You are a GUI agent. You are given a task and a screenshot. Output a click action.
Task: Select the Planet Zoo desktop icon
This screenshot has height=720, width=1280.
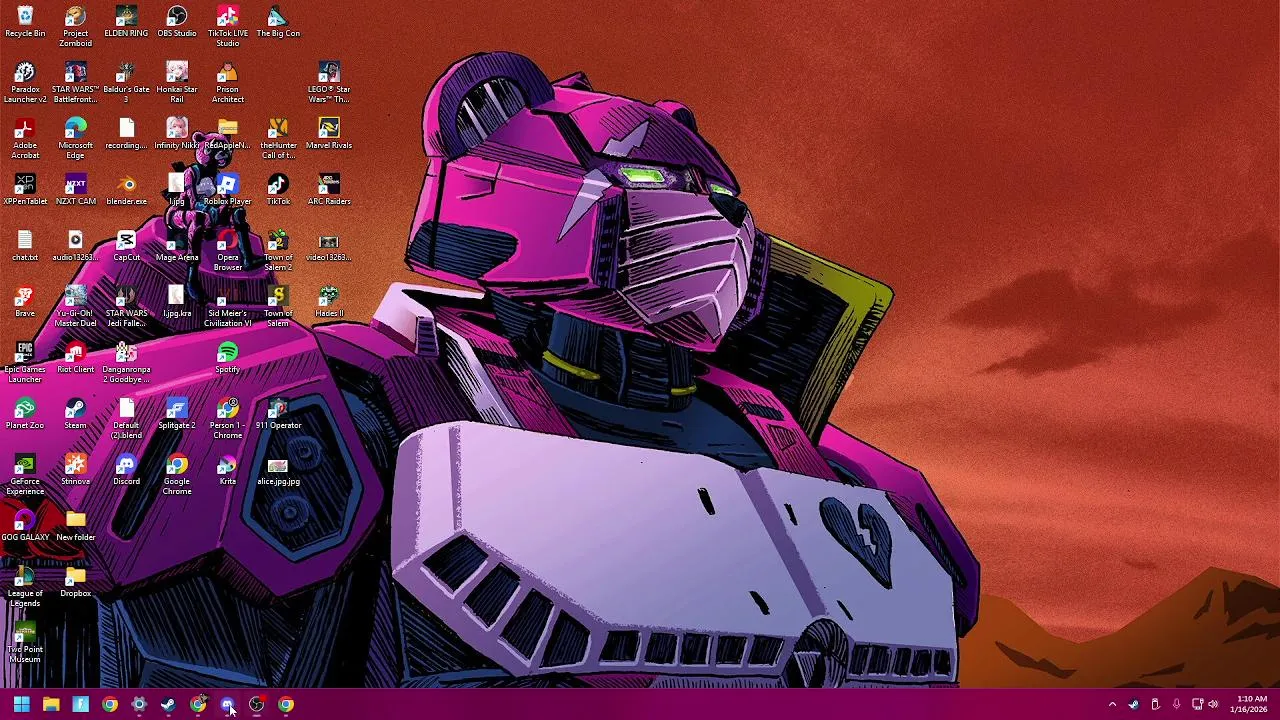pyautogui.click(x=25, y=414)
